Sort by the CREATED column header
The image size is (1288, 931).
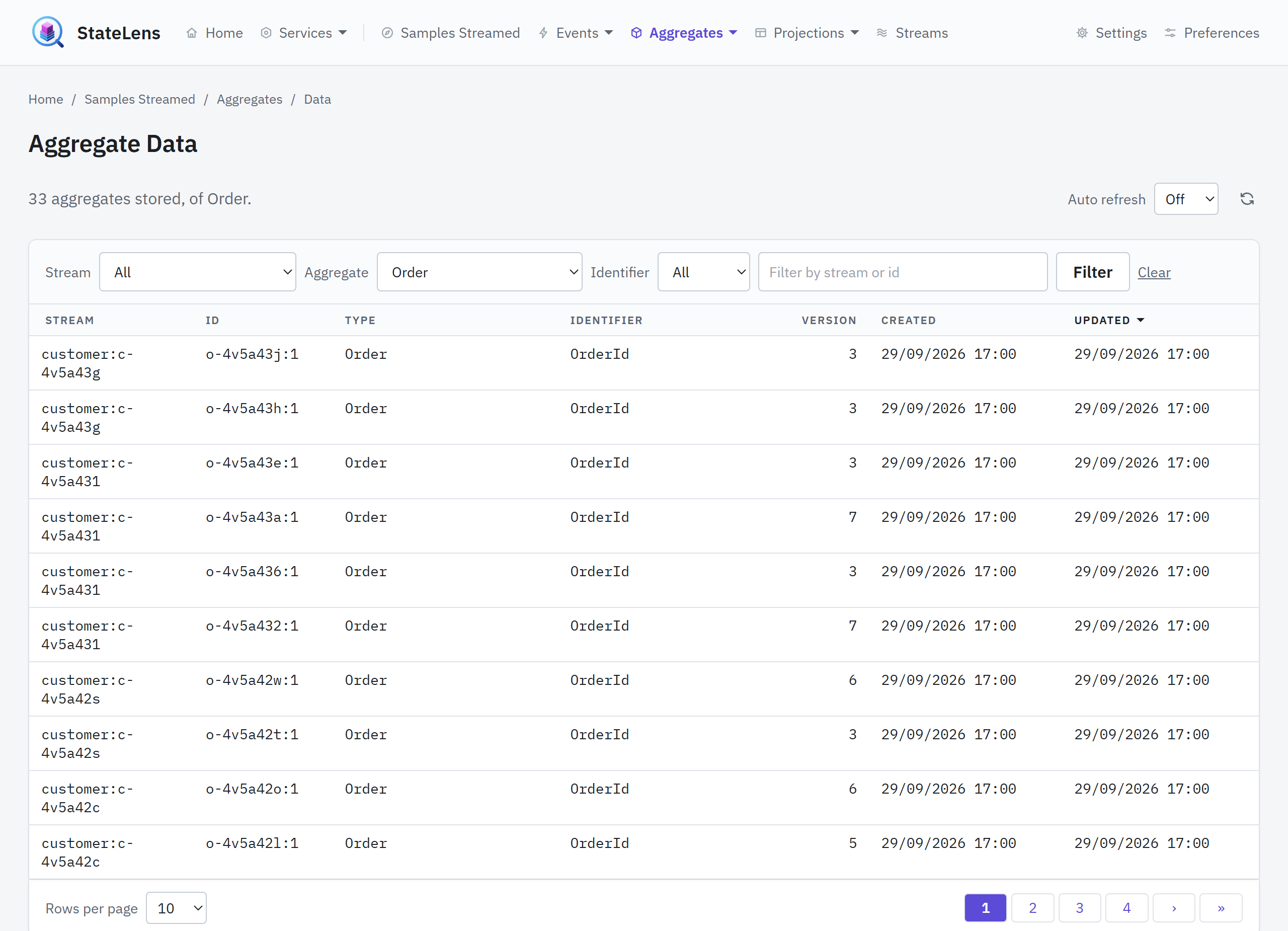tap(908, 321)
